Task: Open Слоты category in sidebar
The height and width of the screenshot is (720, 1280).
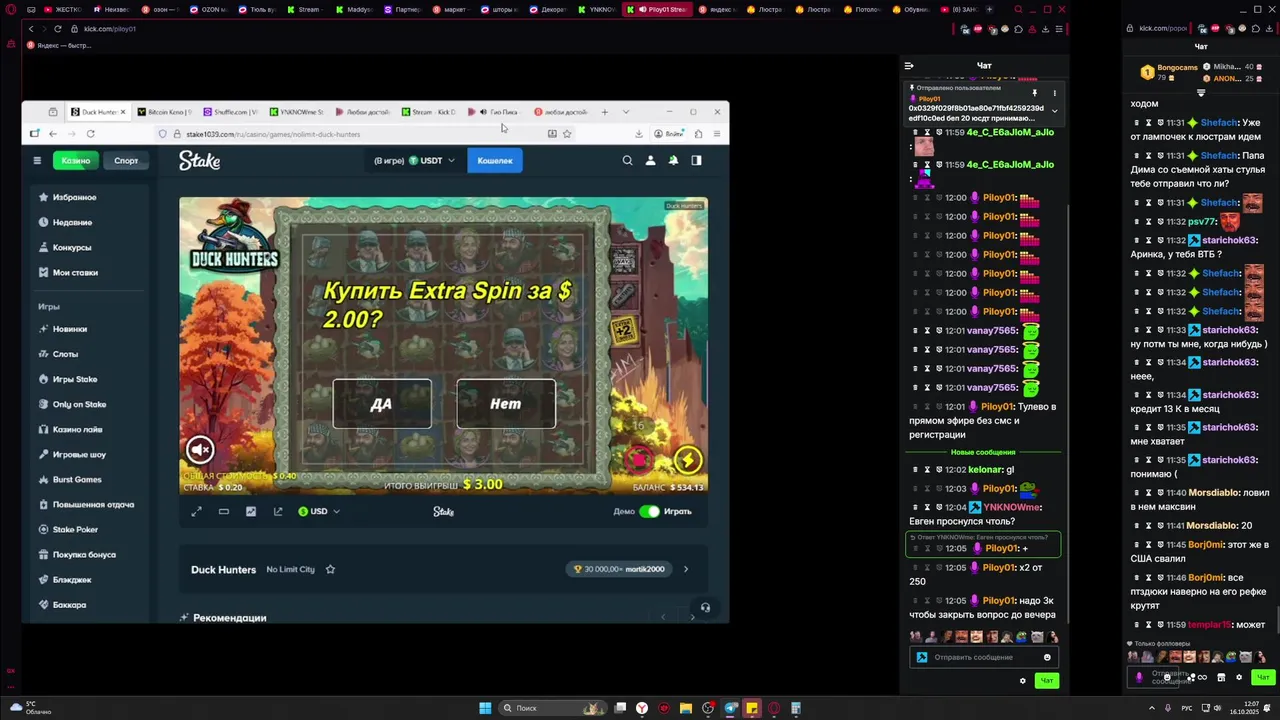Action: click(x=65, y=354)
